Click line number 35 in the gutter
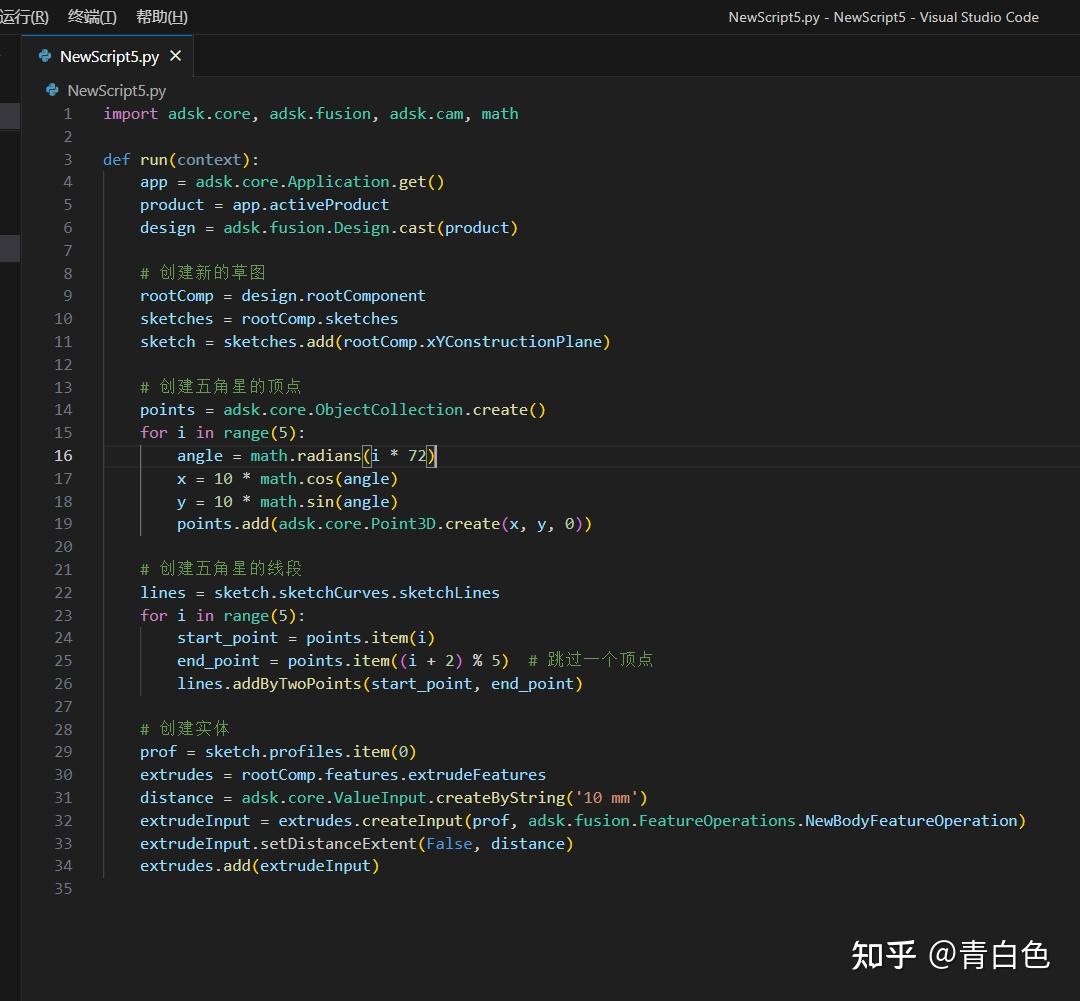The width and height of the screenshot is (1080, 1001). (x=63, y=889)
